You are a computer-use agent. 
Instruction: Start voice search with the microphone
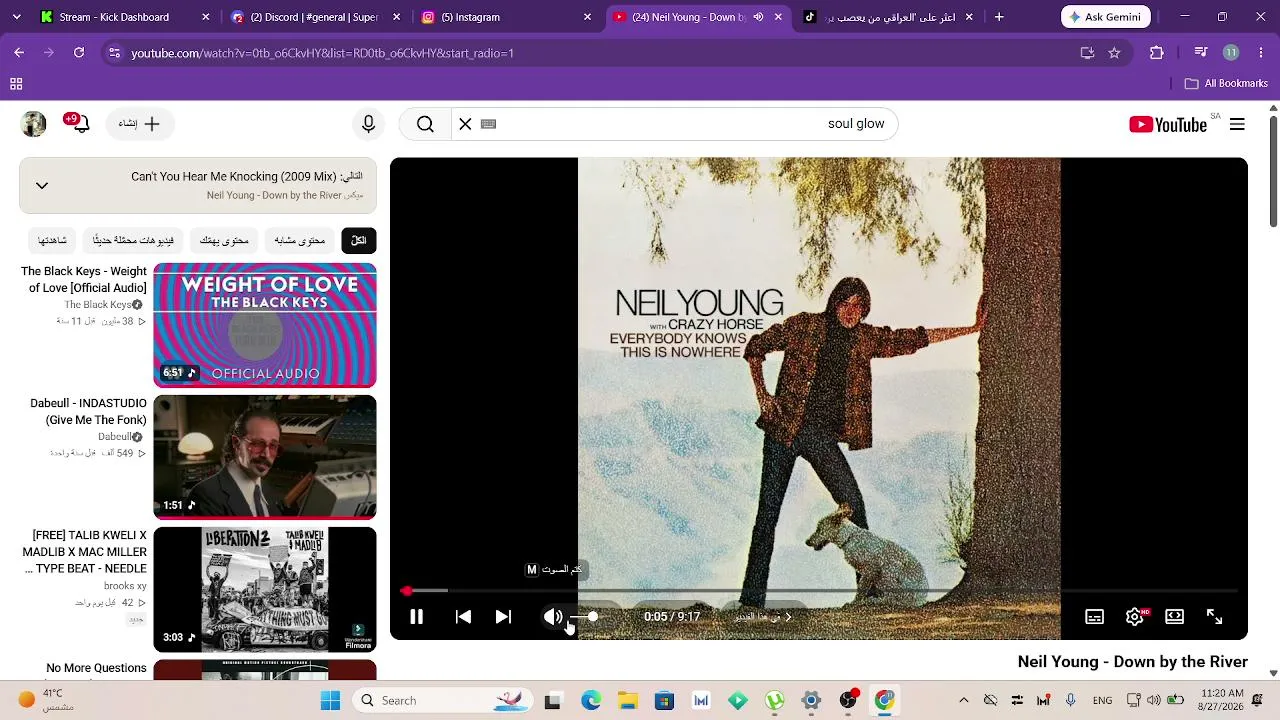(368, 124)
